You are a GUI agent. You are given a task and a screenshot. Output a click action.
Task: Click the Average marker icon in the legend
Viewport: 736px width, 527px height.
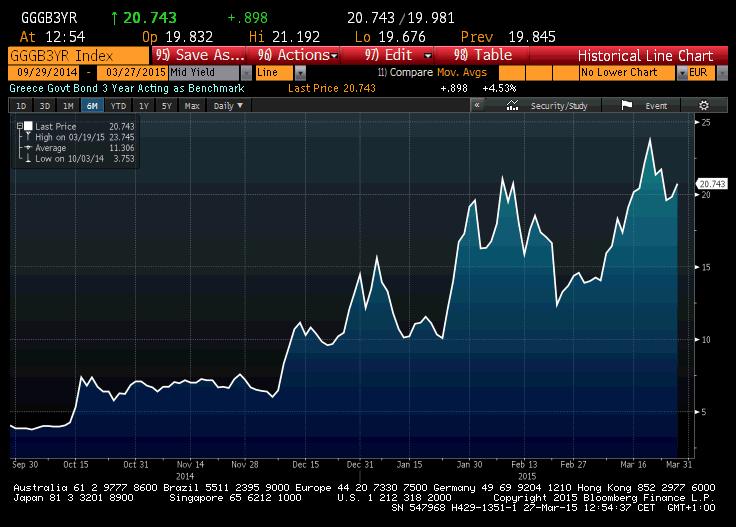click(28, 148)
